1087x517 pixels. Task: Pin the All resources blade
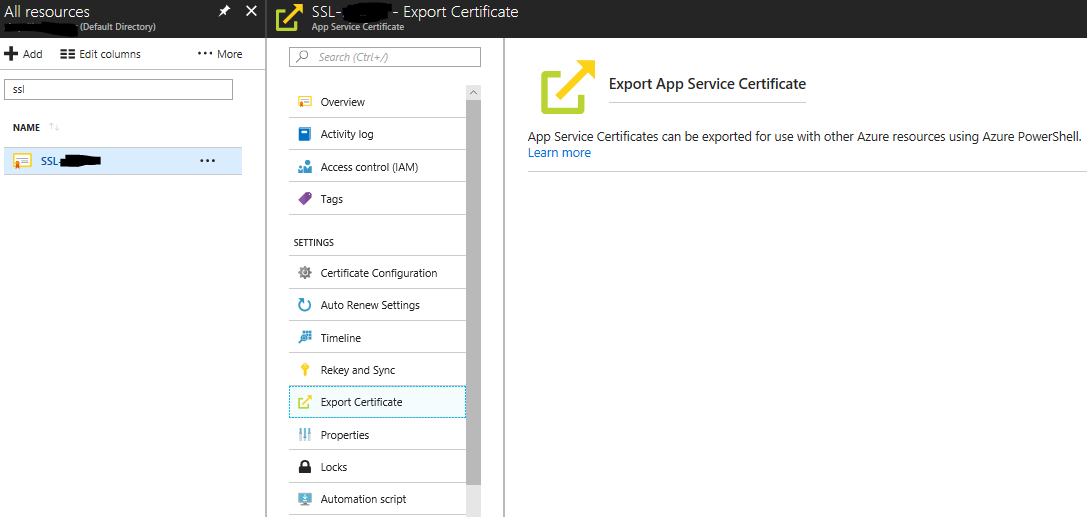(225, 11)
